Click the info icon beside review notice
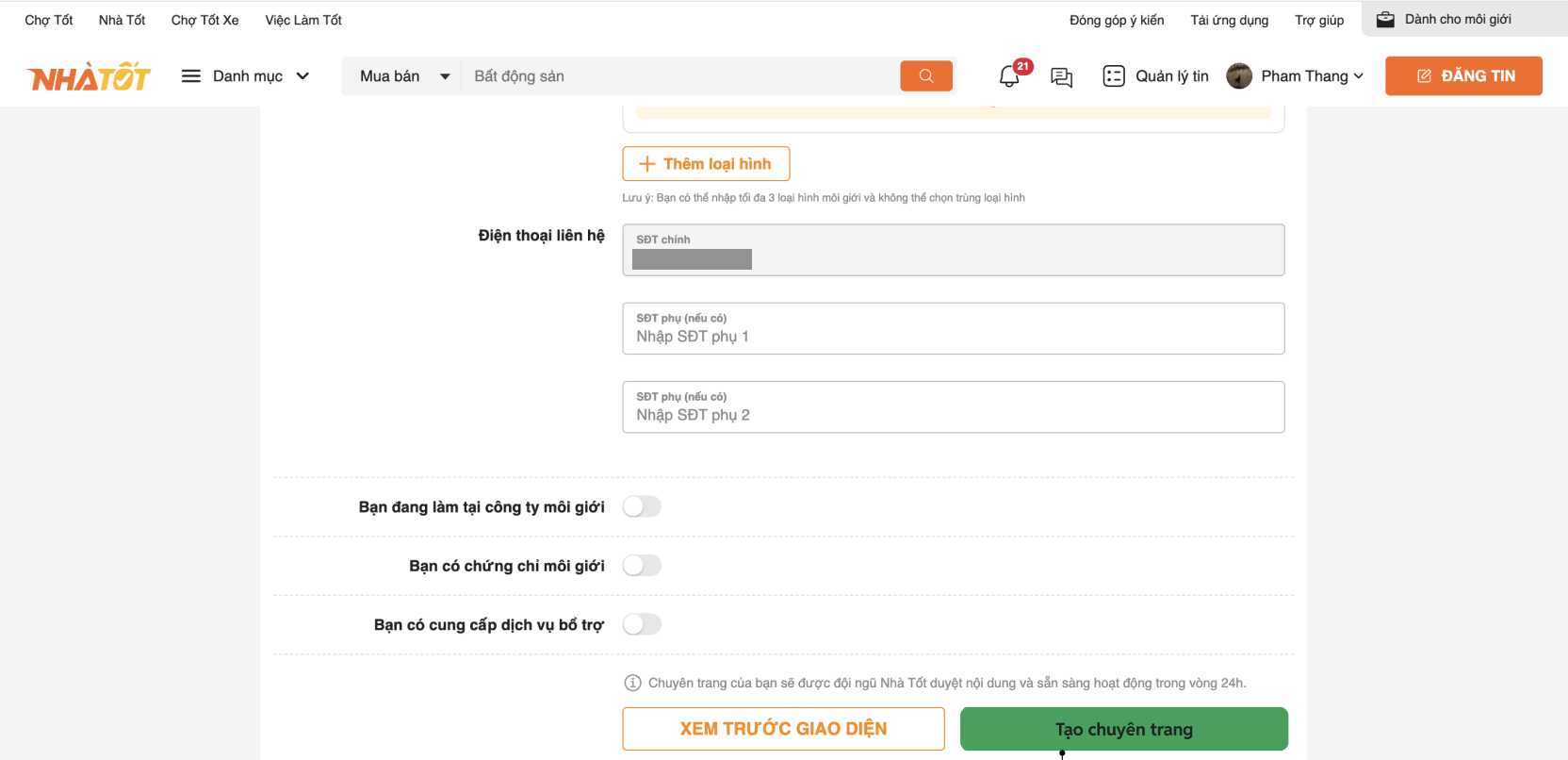 click(633, 683)
